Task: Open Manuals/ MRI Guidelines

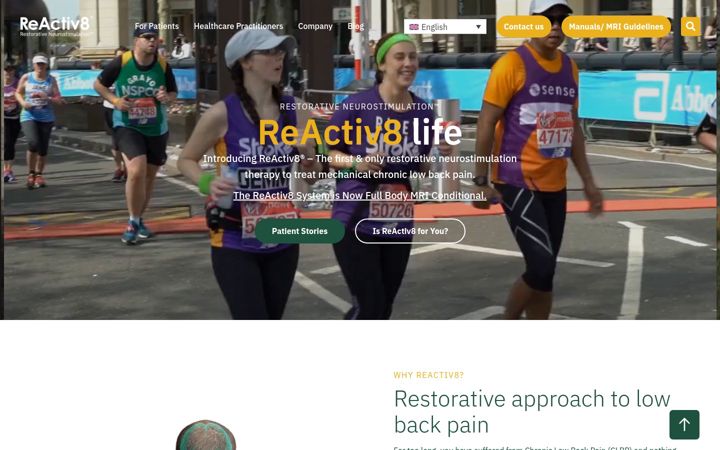Action: [x=616, y=27]
